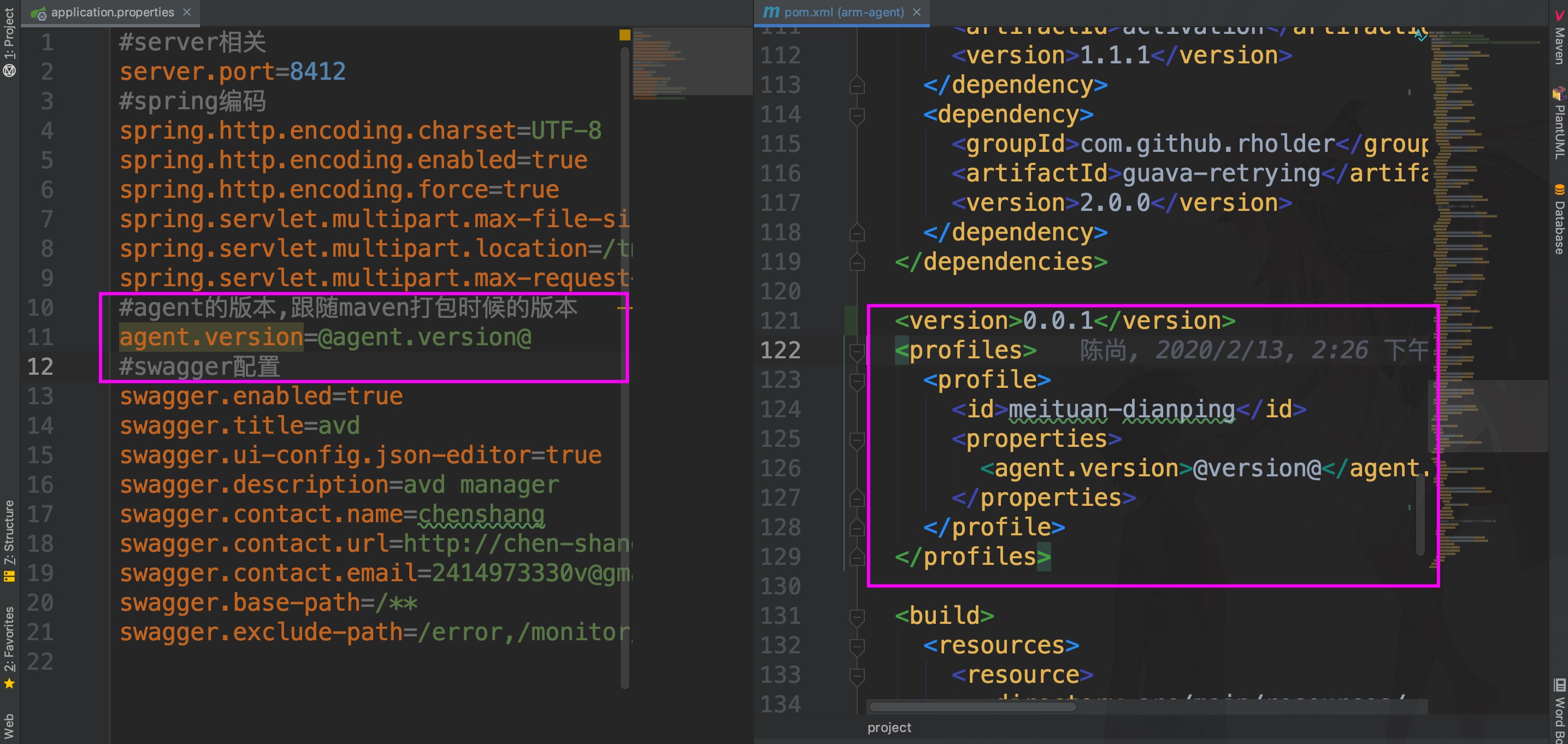Image resolution: width=1568 pixels, height=744 pixels.
Task: Collapse the profiles block at line 122
Action: click(857, 351)
